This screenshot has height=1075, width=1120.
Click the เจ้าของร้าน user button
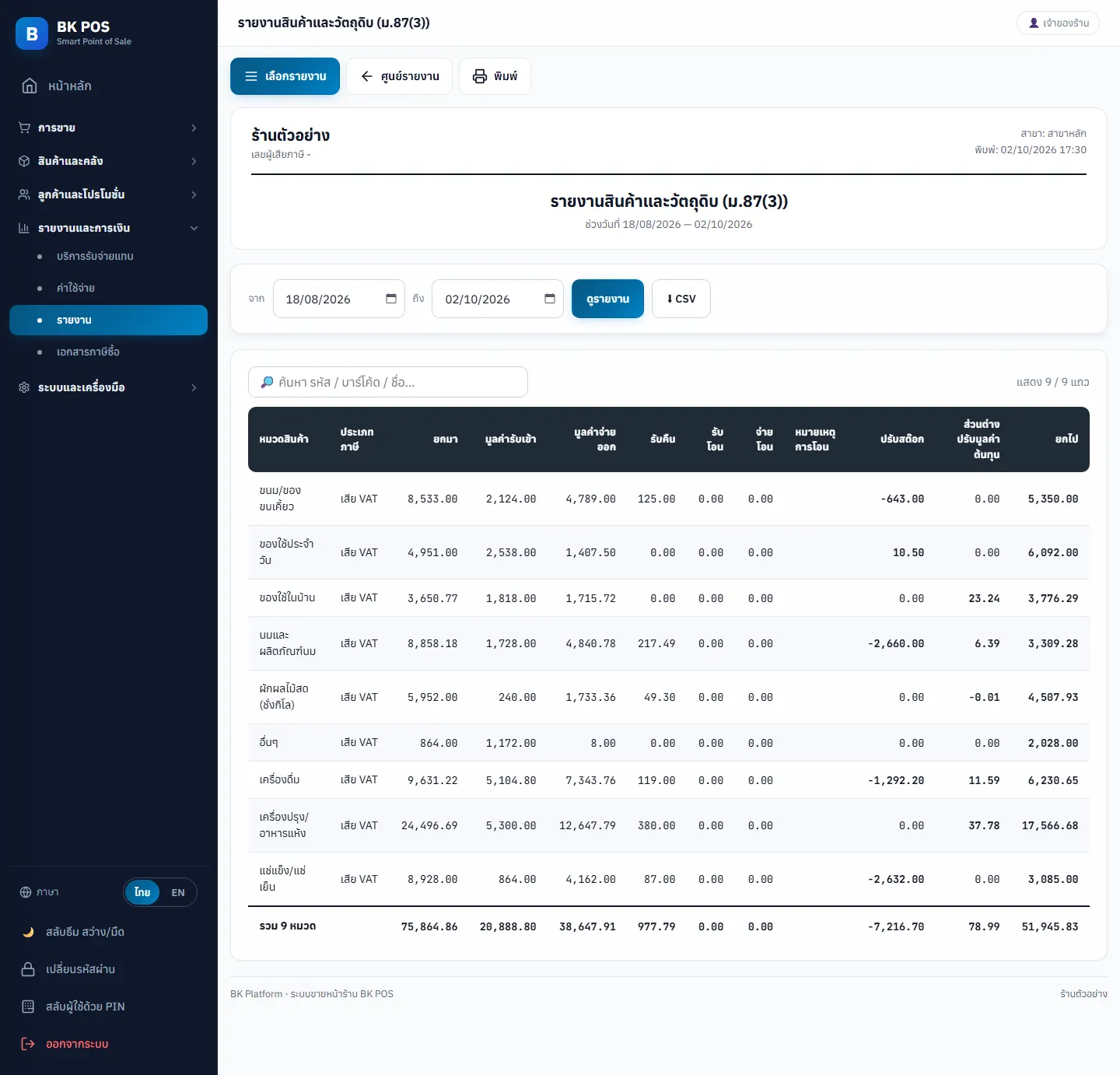coord(1058,23)
